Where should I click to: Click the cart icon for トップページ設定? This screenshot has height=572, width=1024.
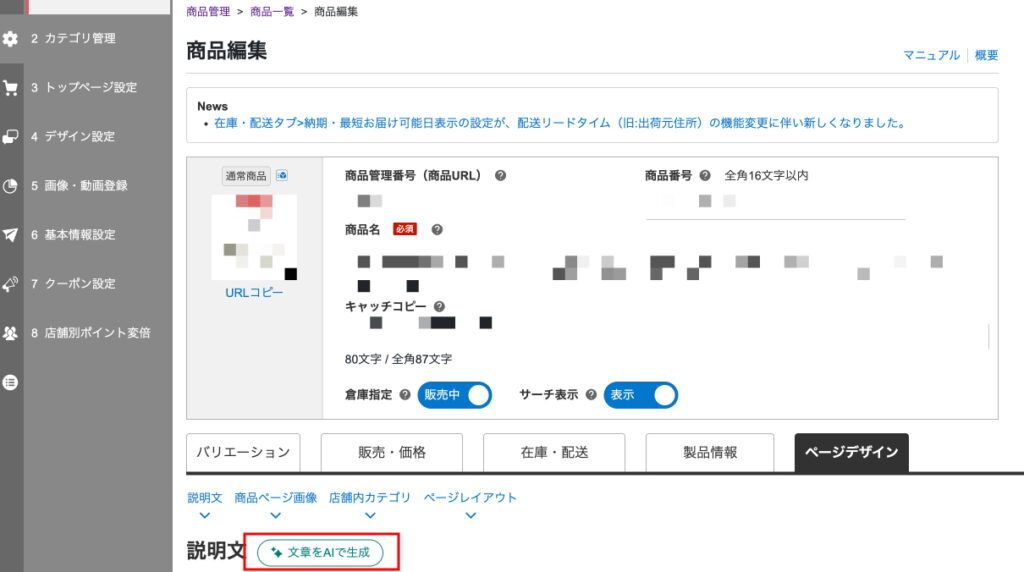point(11,88)
